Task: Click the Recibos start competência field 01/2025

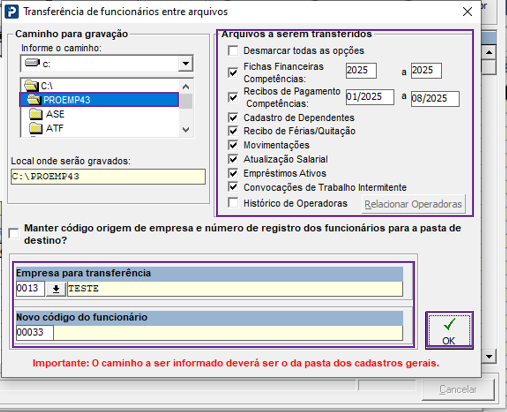Action: (370, 97)
